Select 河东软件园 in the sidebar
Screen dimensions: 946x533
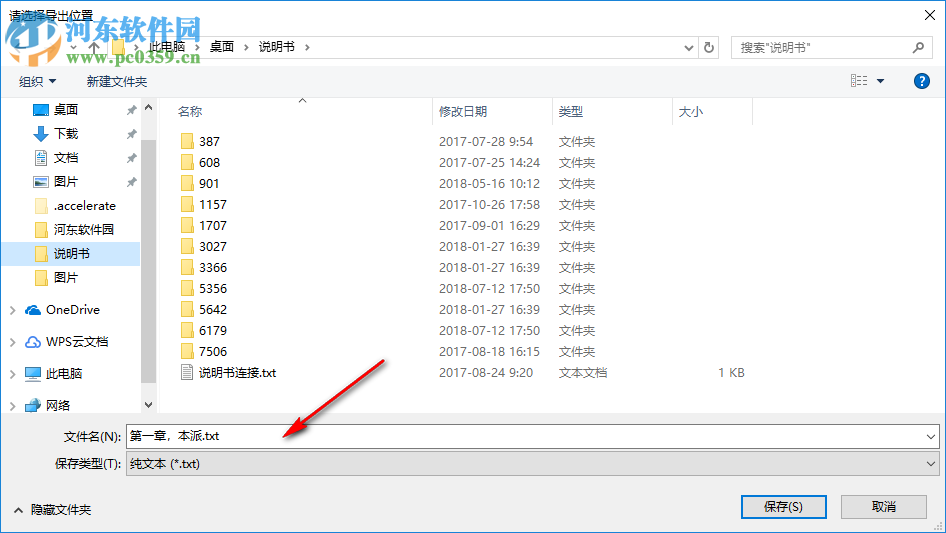click(x=84, y=230)
